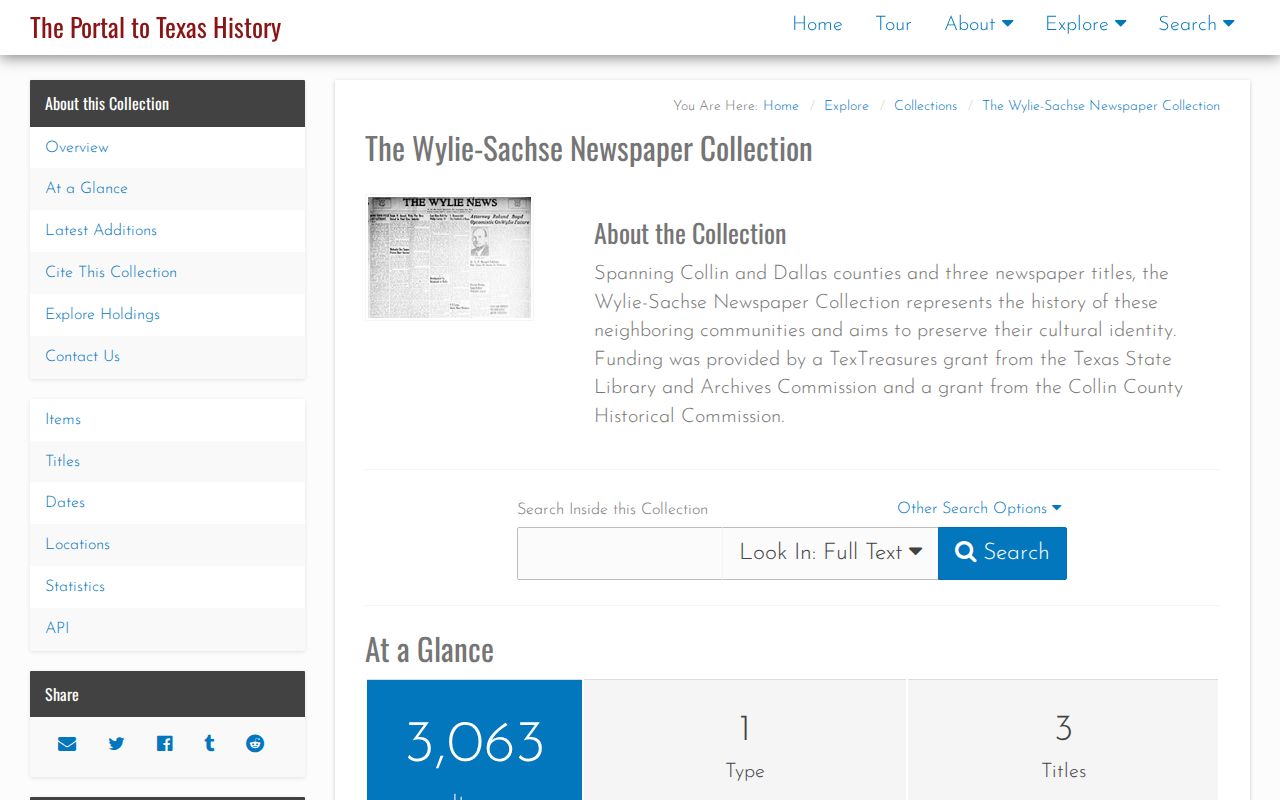This screenshot has width=1280, height=800.
Task: Click Wylie-Sachse Newspaper Collection breadcrumb
Action: coord(1101,106)
